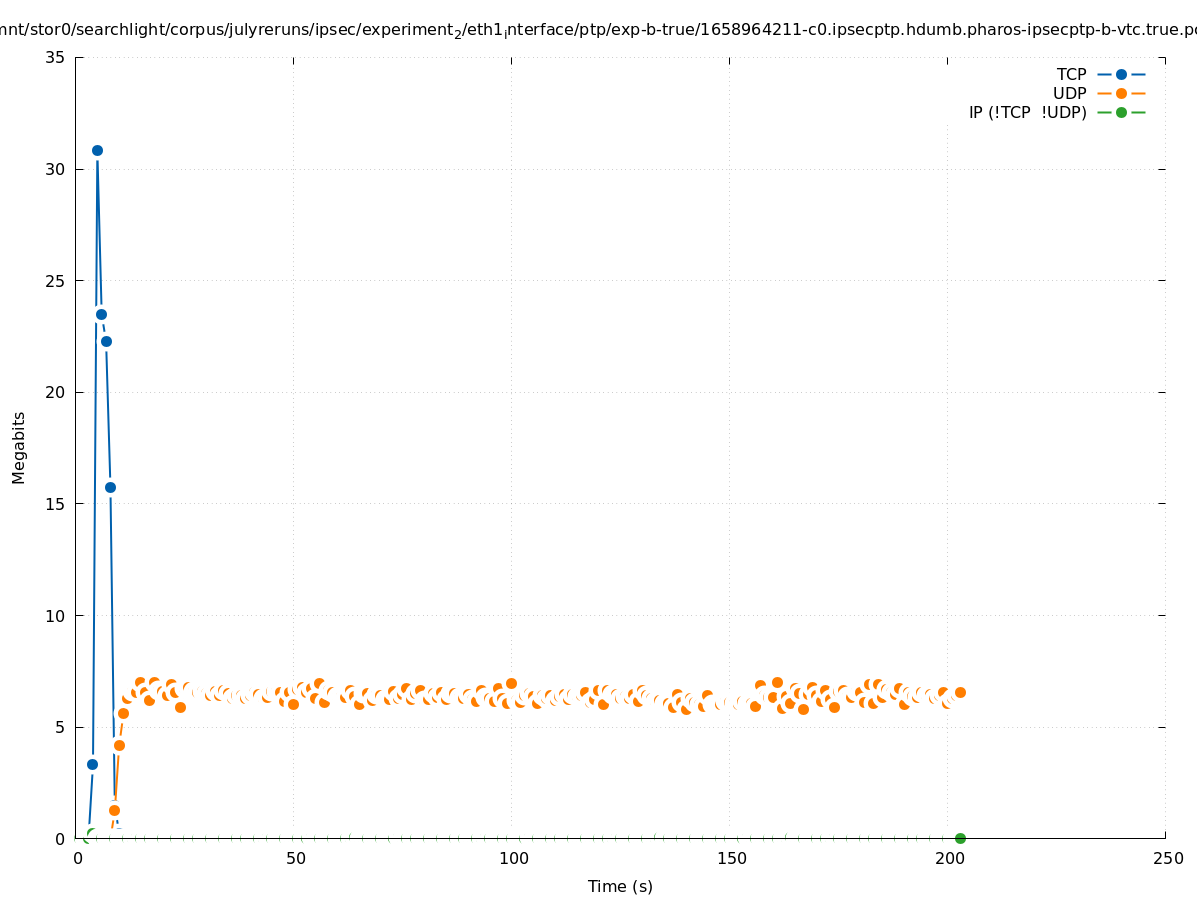Toggle the TCP series via its legend label
1197x900 pixels.
pyautogui.click(x=1071, y=74)
